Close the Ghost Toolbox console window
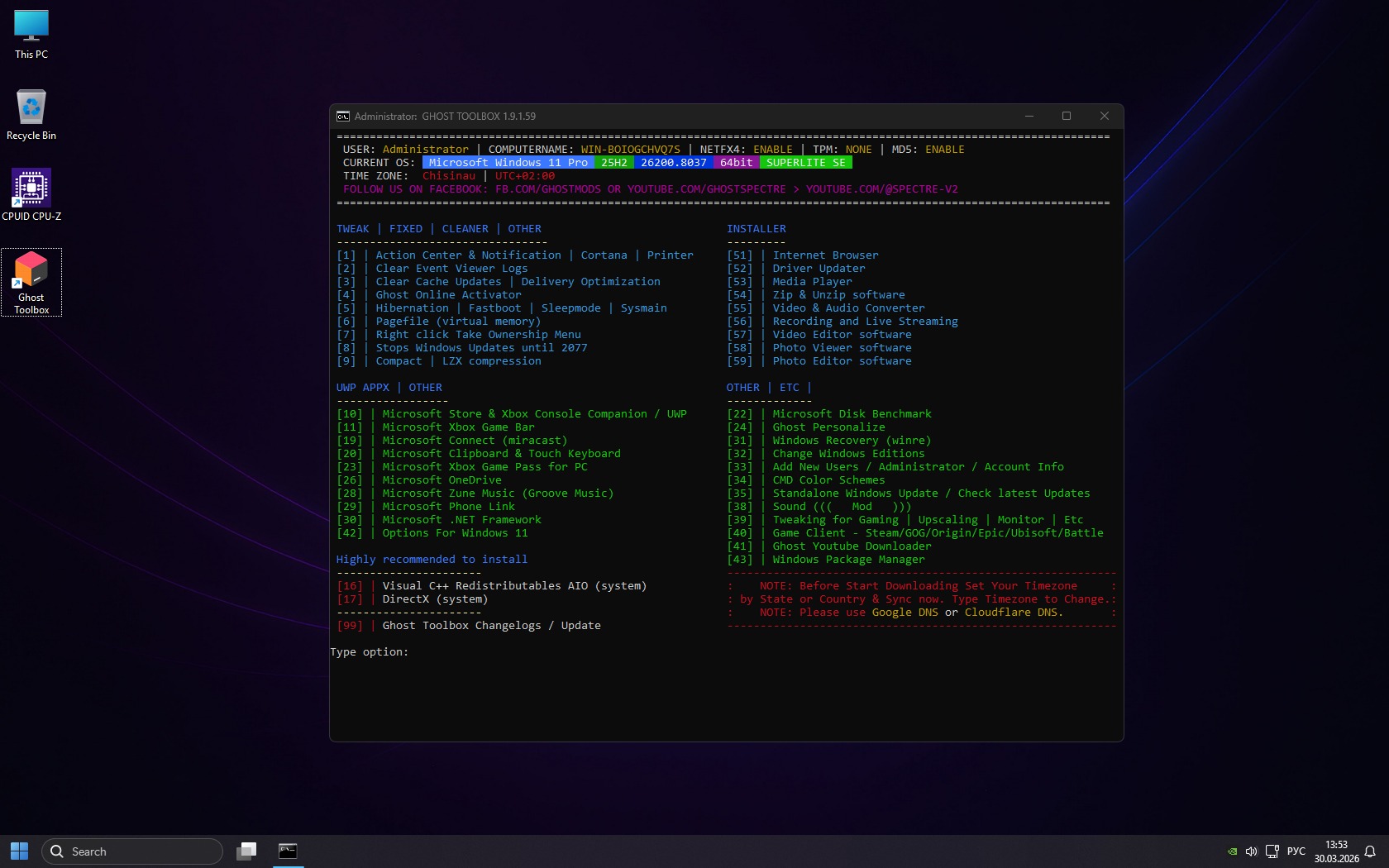This screenshot has height=868, width=1389. pyautogui.click(x=1104, y=117)
